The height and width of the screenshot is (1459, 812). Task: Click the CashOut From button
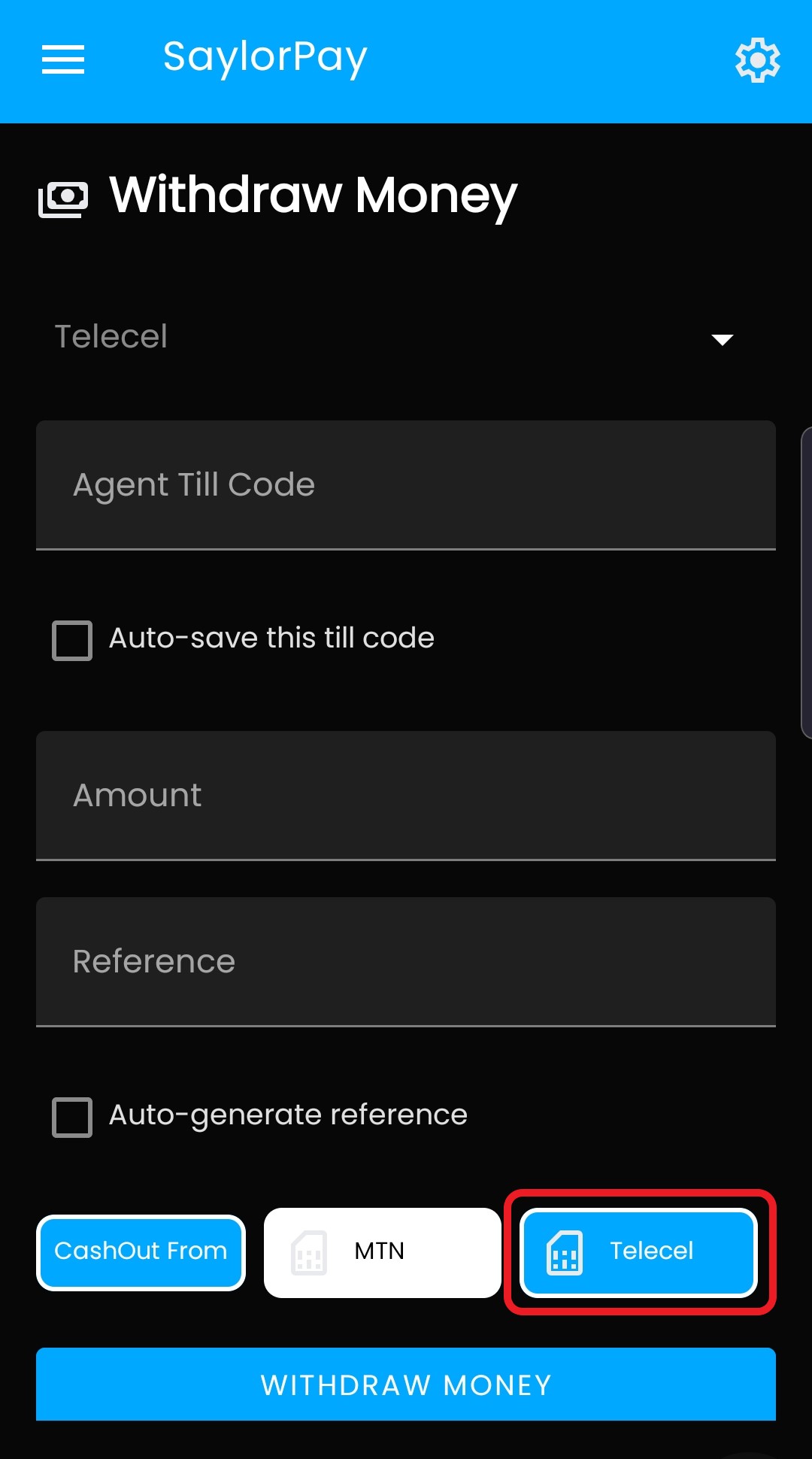tap(141, 1252)
